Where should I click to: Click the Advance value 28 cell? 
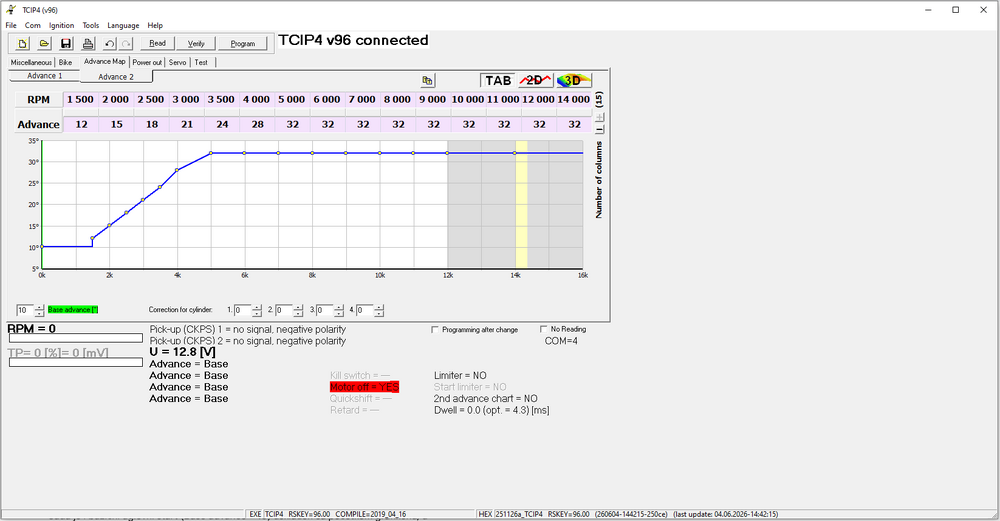(x=257, y=124)
